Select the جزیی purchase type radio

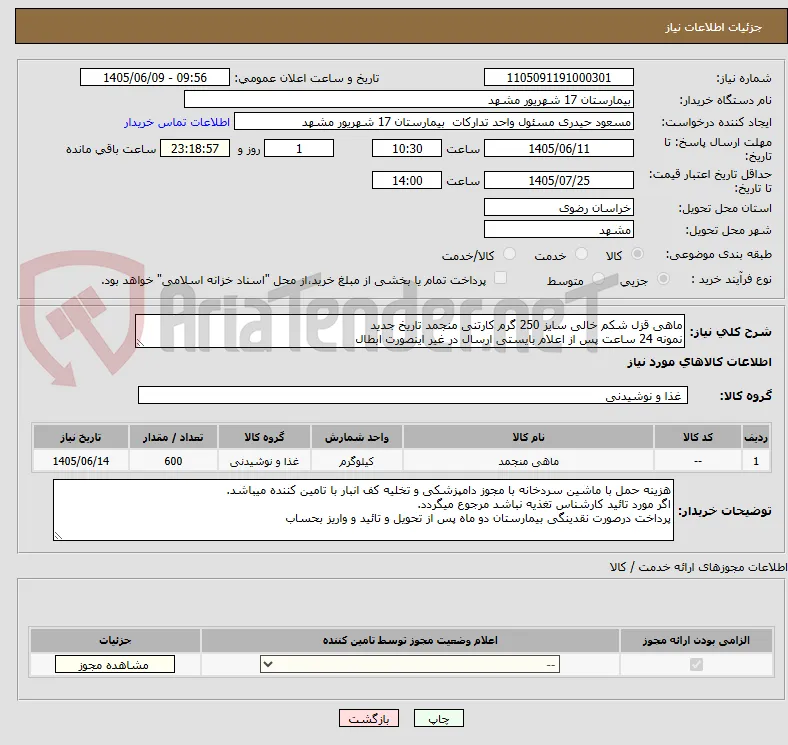(x=663, y=278)
